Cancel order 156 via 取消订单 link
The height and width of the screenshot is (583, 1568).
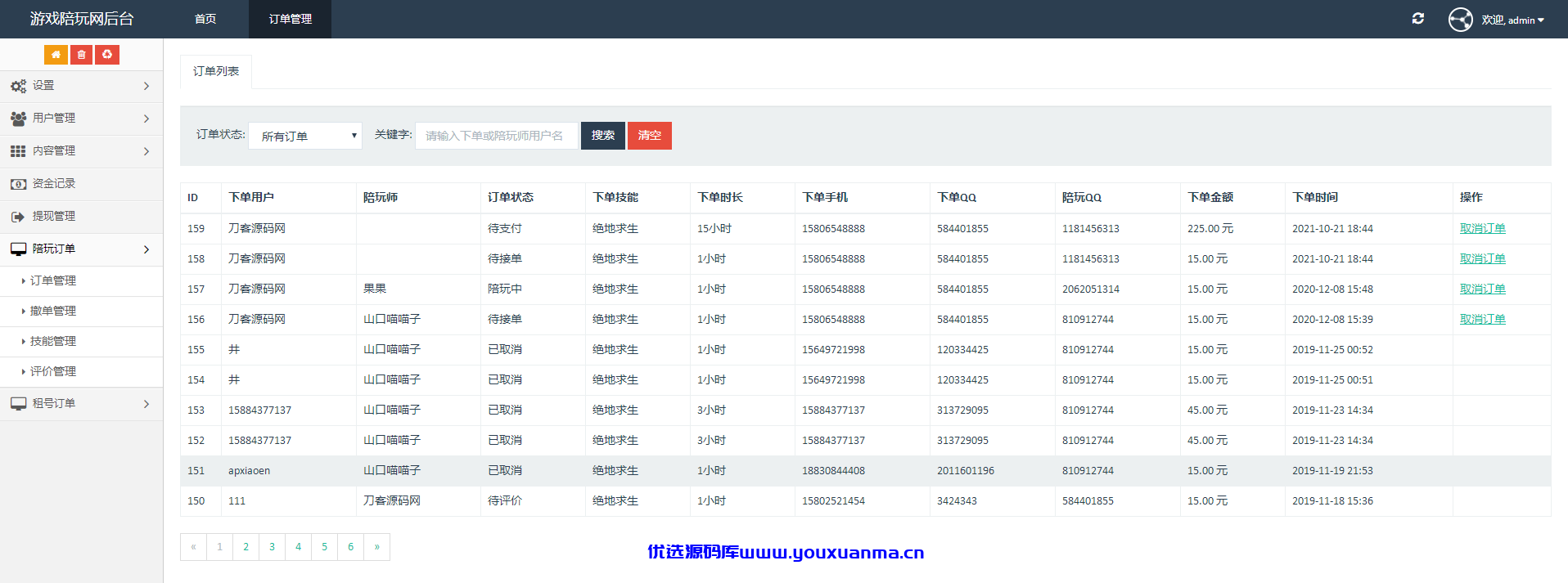[x=1482, y=320]
